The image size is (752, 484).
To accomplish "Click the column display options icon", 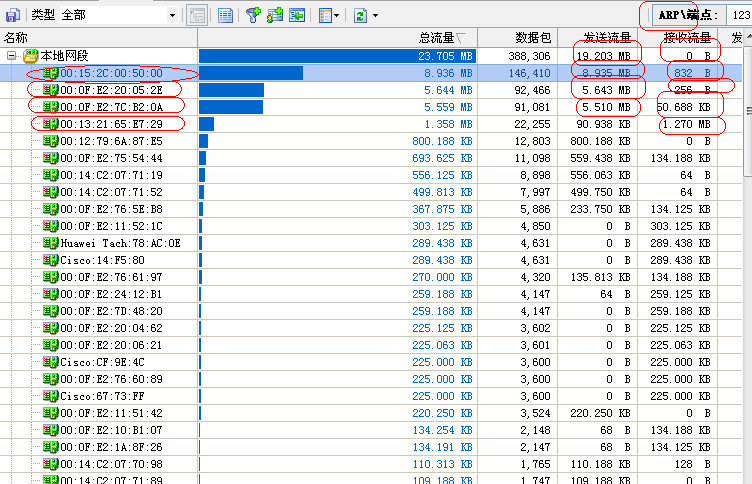I will [x=324, y=15].
